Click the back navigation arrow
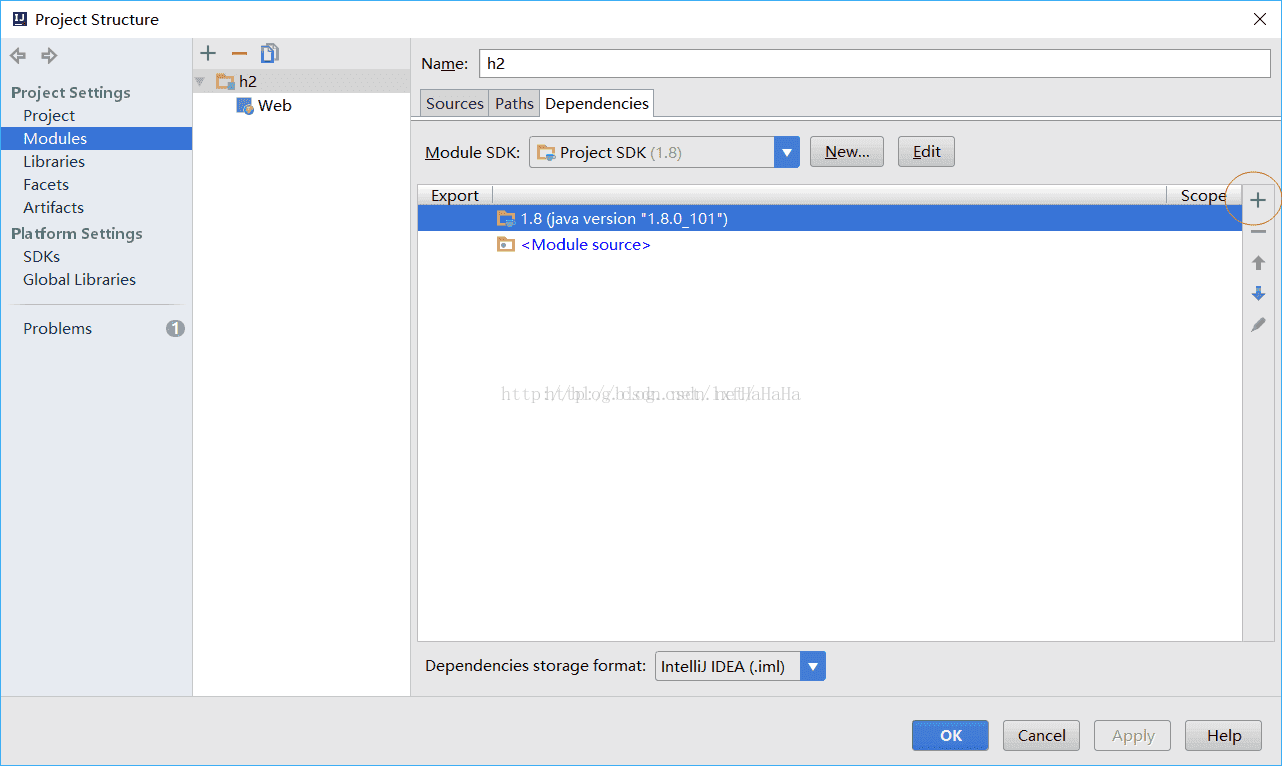Image resolution: width=1282 pixels, height=766 pixels. click(18, 56)
